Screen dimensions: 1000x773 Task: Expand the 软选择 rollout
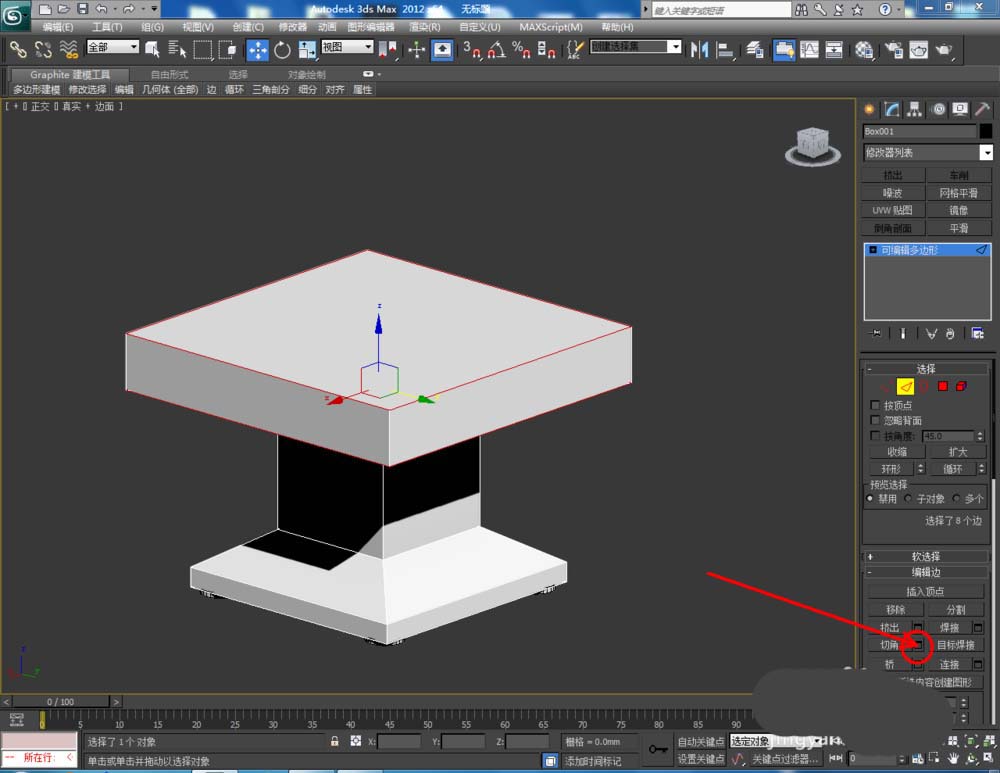pyautogui.click(x=926, y=556)
